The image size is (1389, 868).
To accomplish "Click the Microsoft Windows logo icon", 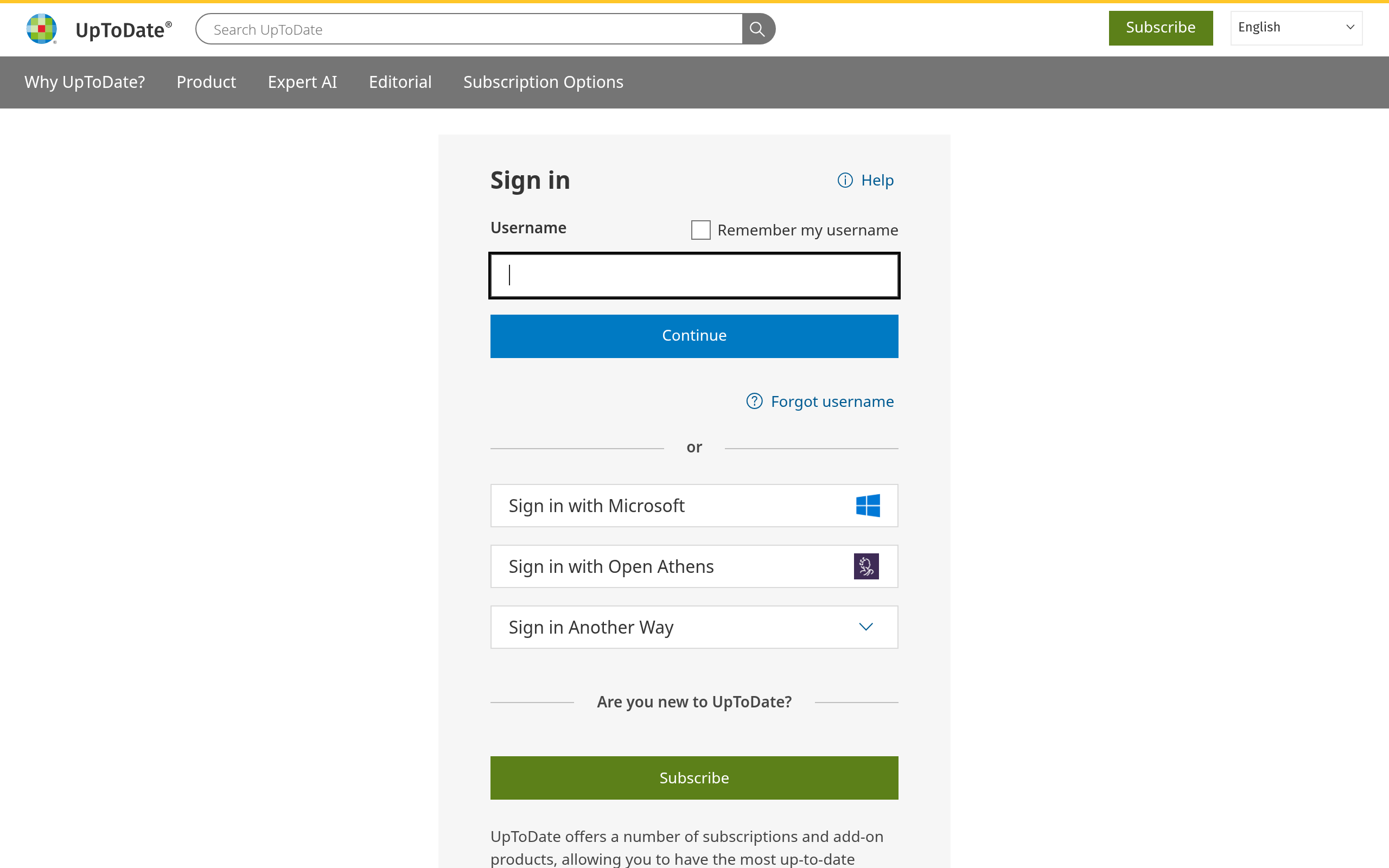I will pyautogui.click(x=867, y=505).
